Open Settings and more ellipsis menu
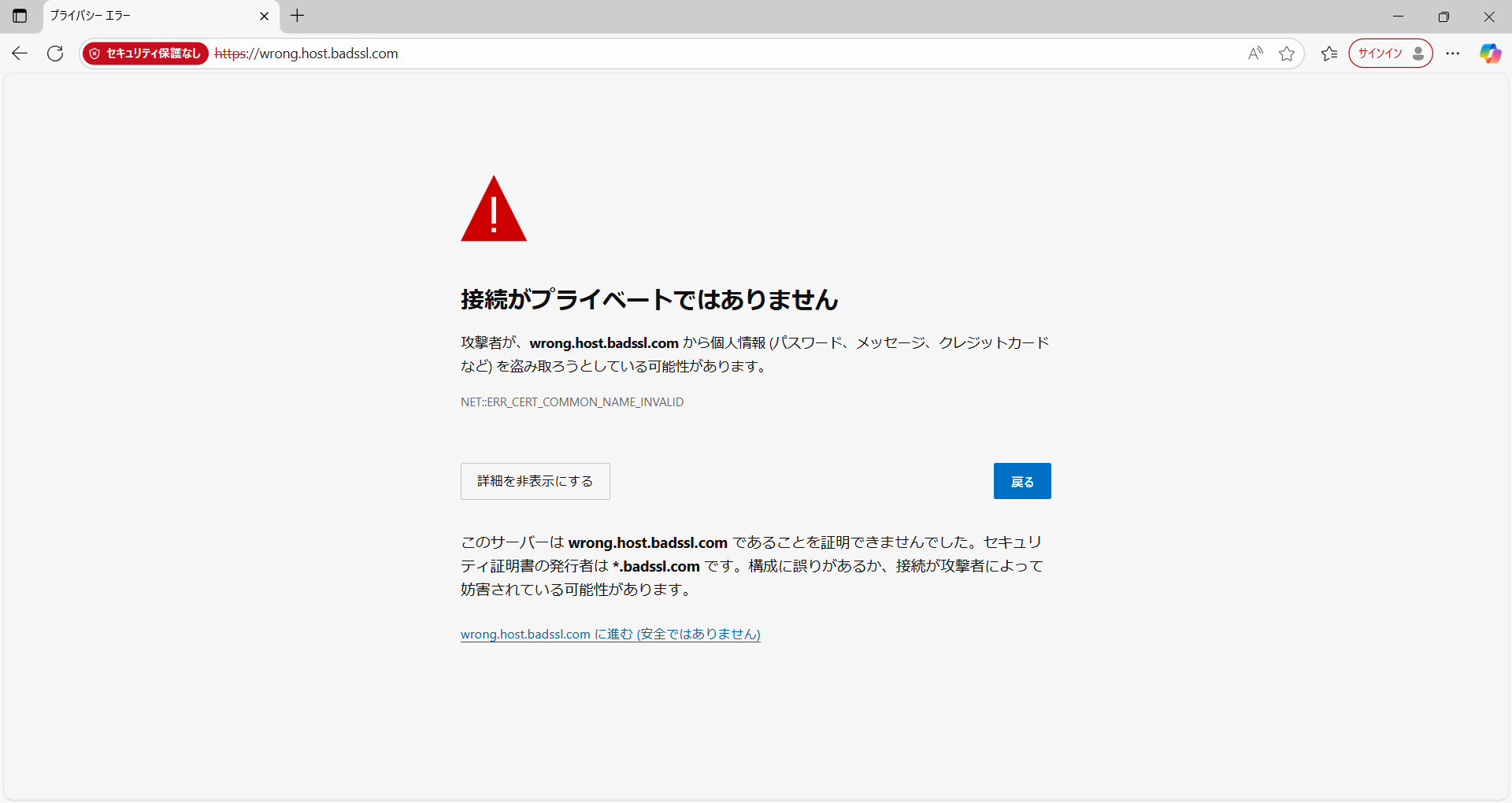Screen dimensions: 1512x803 point(1453,54)
